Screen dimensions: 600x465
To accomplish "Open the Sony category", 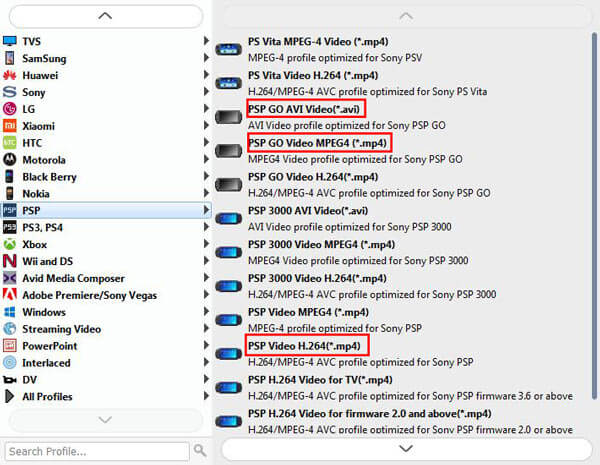I will [106, 92].
